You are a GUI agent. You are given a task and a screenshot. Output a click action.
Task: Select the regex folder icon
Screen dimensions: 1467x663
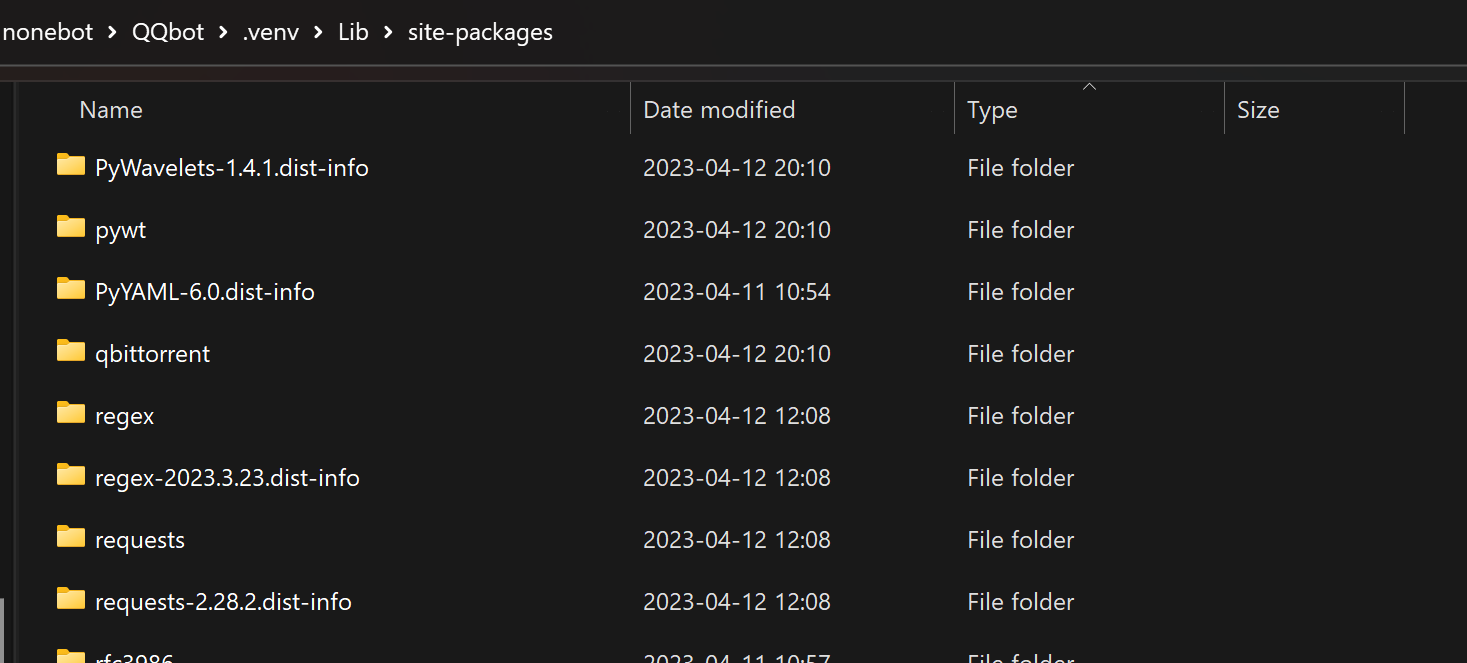click(69, 415)
